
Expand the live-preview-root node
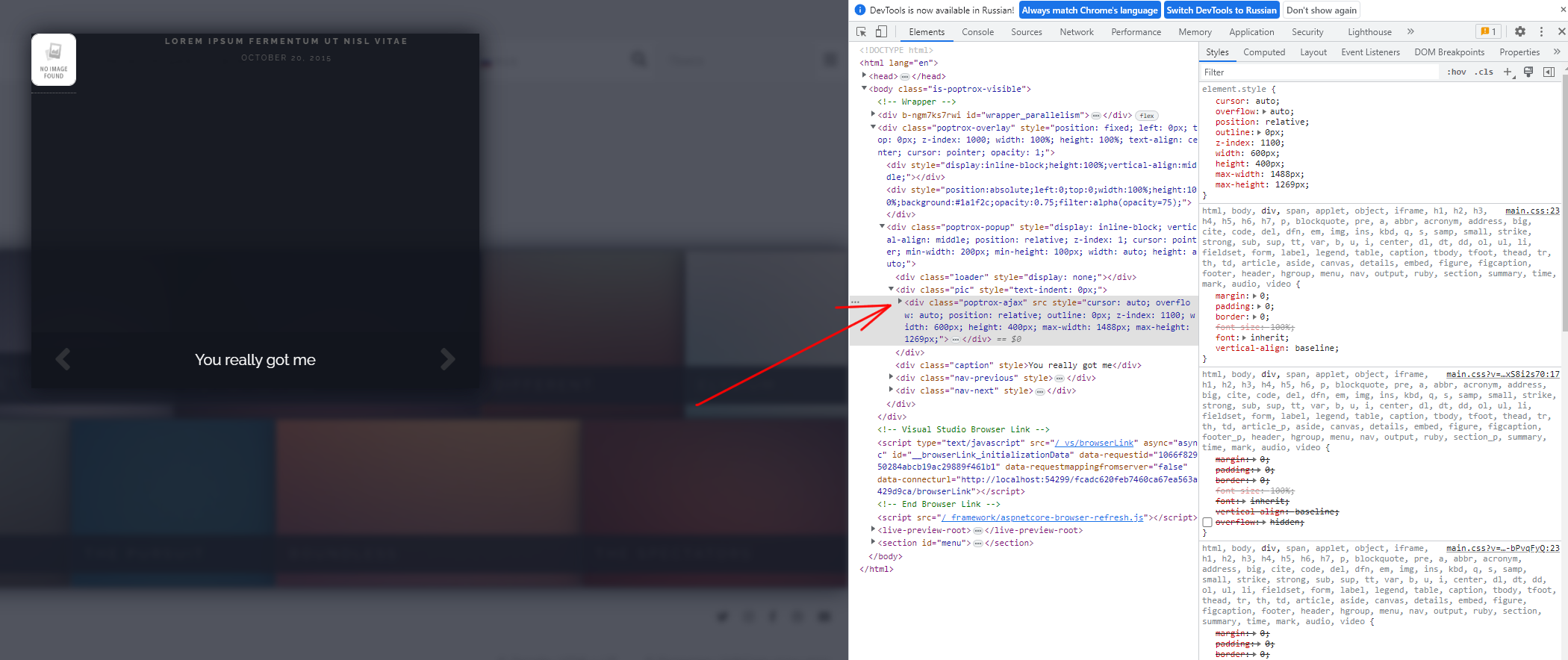873,529
